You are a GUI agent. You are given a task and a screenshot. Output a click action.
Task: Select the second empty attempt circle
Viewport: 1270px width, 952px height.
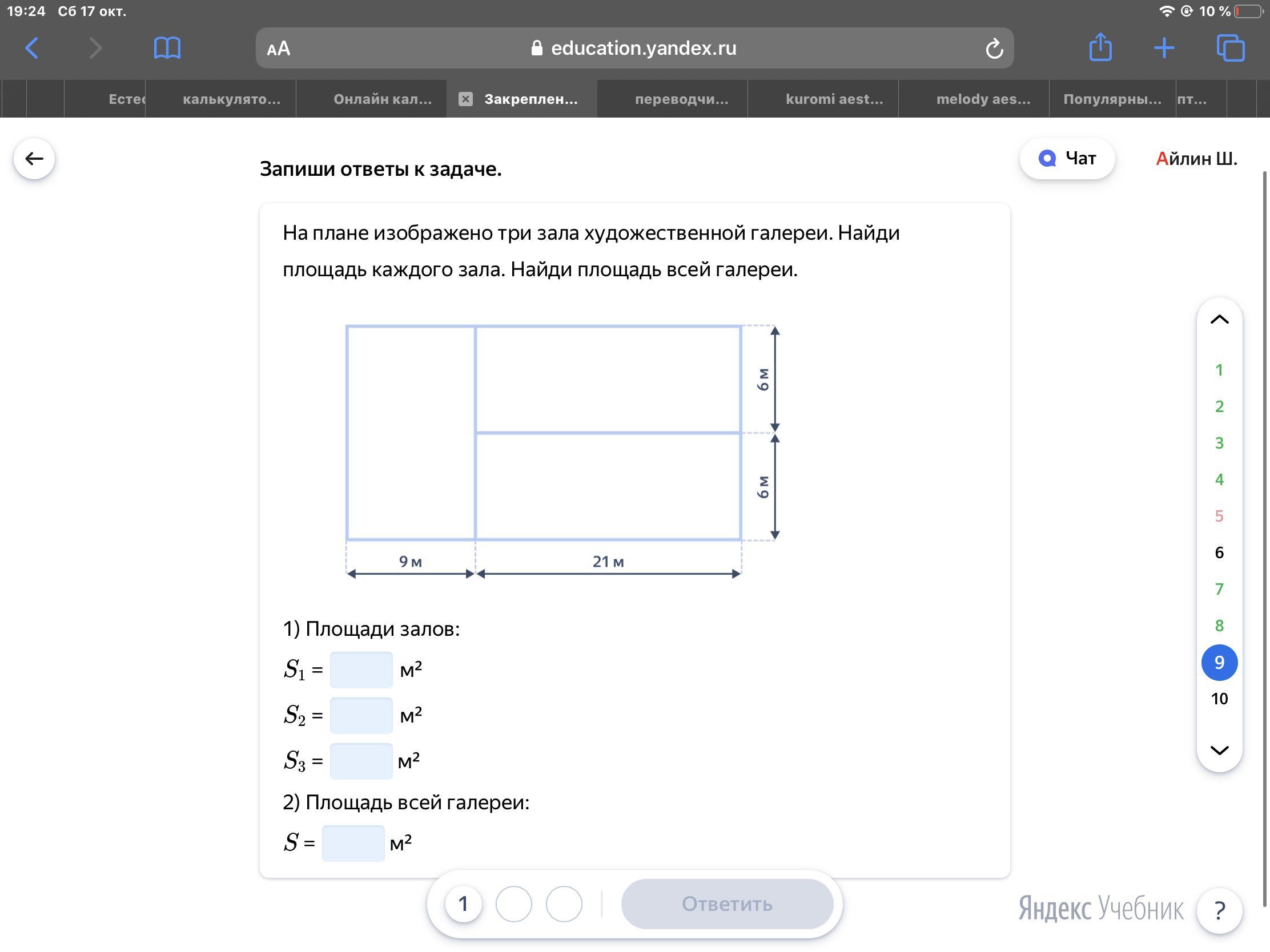point(514,904)
